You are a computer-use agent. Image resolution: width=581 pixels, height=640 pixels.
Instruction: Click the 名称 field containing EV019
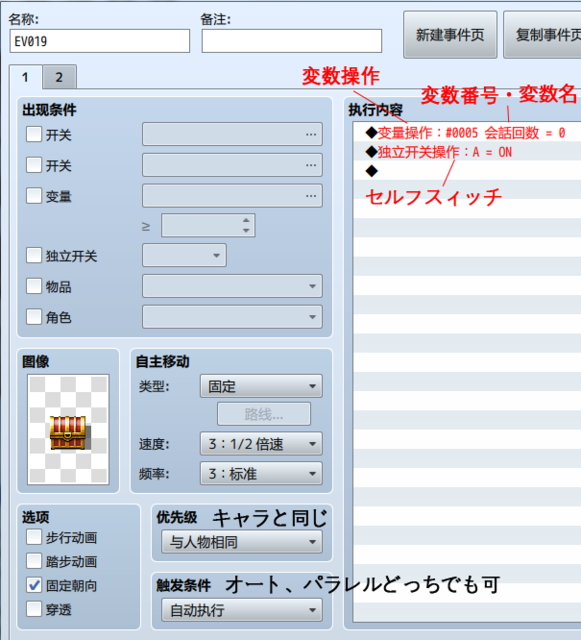click(x=100, y=41)
